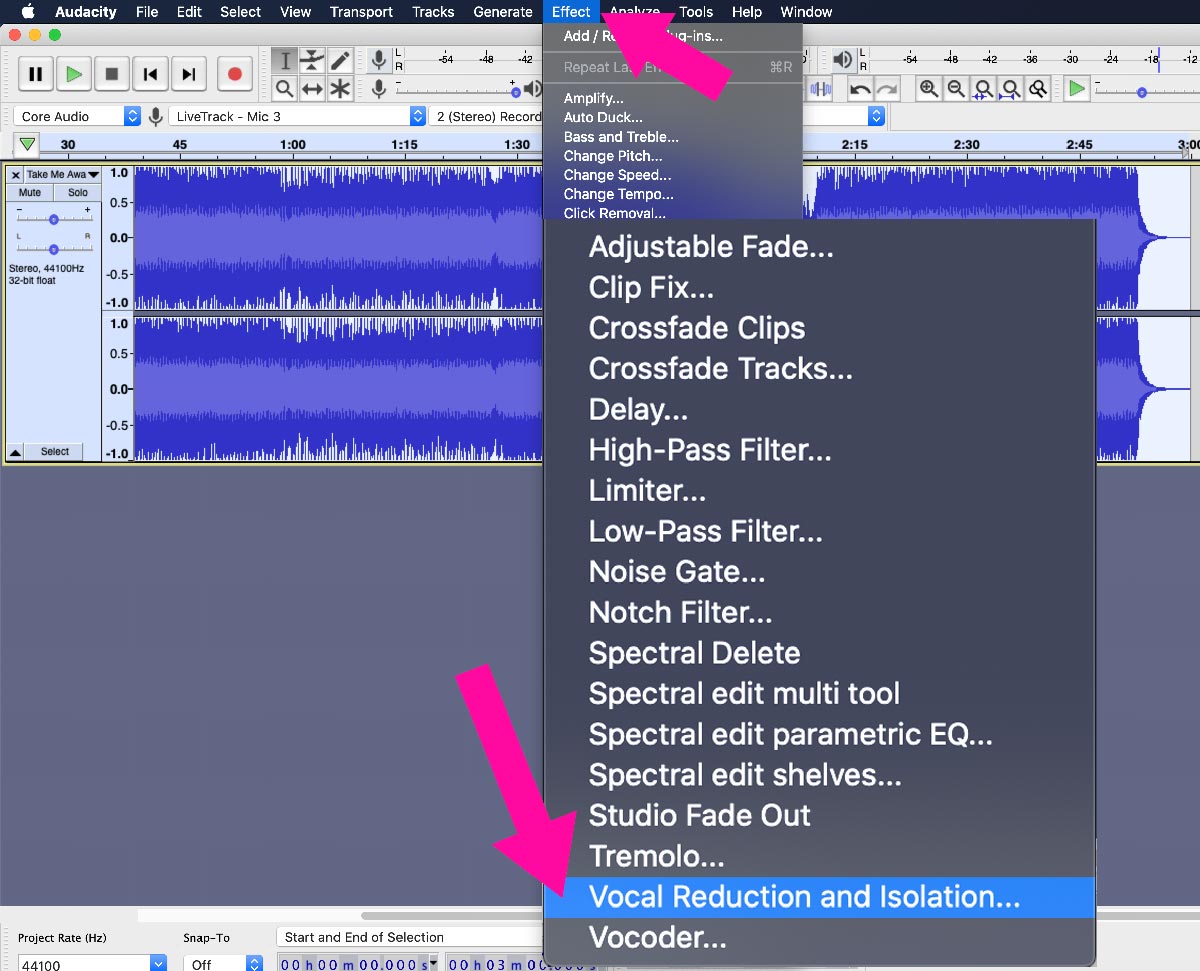Screen dimensions: 1200x971
Task: Solo the Take Me Away track
Action: (78, 192)
